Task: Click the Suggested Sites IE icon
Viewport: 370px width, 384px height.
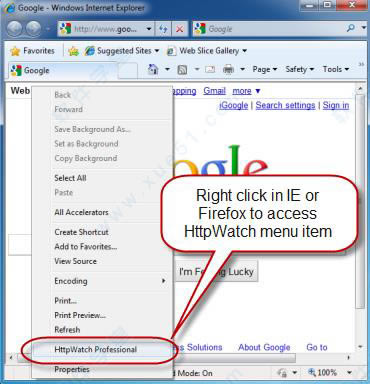Action: point(89,51)
